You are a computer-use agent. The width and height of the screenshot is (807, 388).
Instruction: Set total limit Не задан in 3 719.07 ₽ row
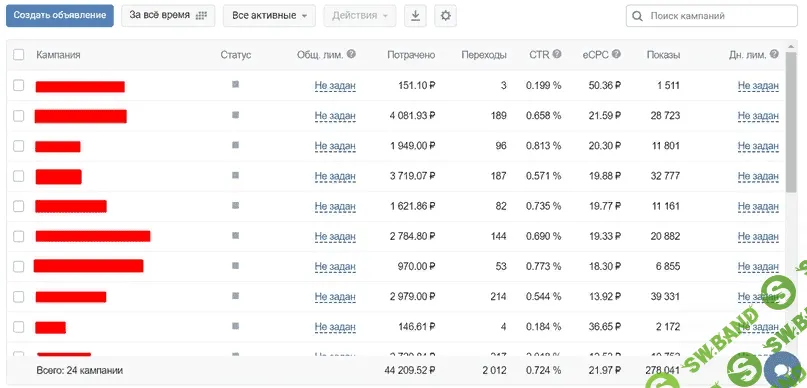335,176
